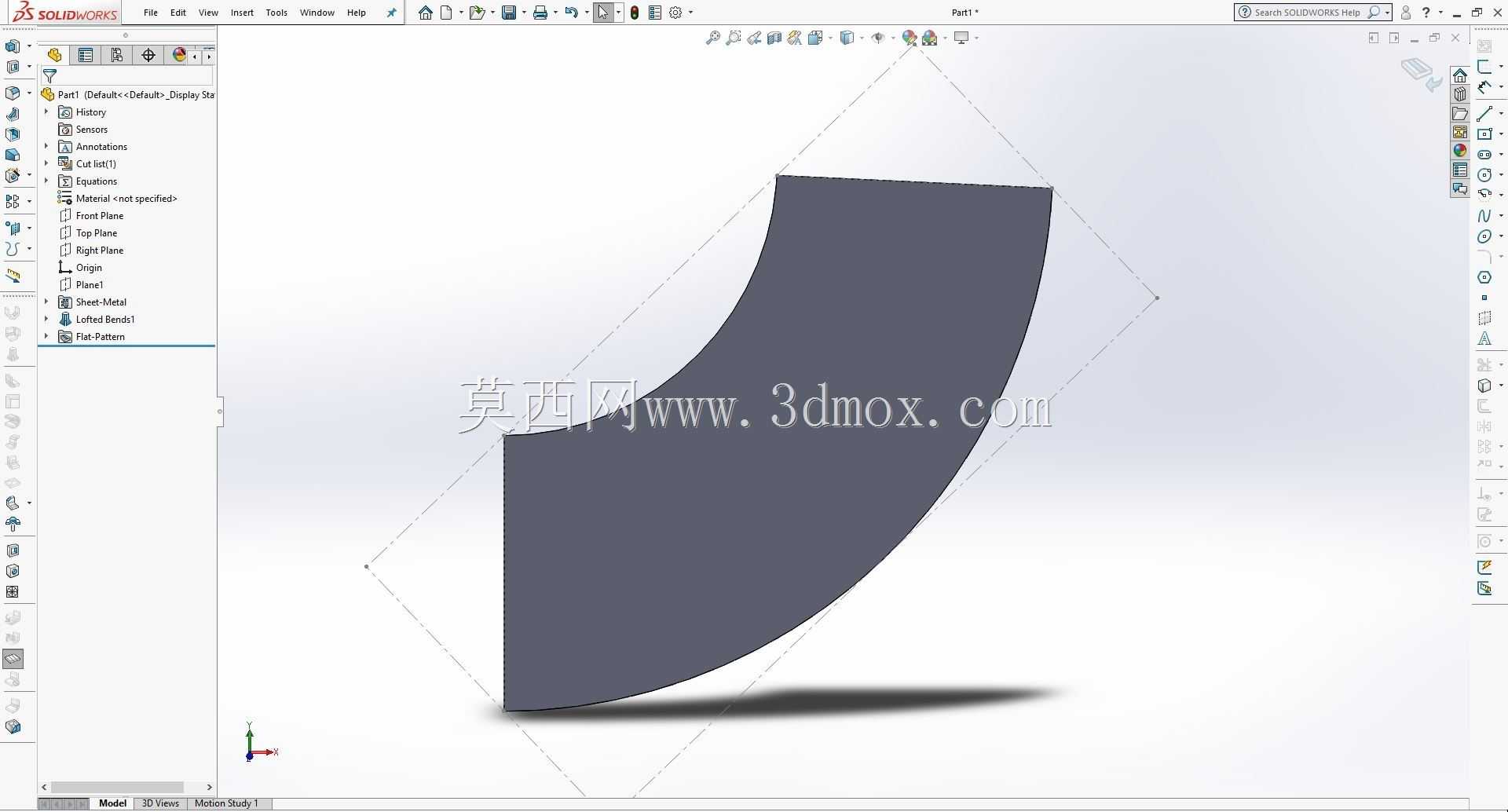Pin the menu bar with pushpin

pos(391,13)
